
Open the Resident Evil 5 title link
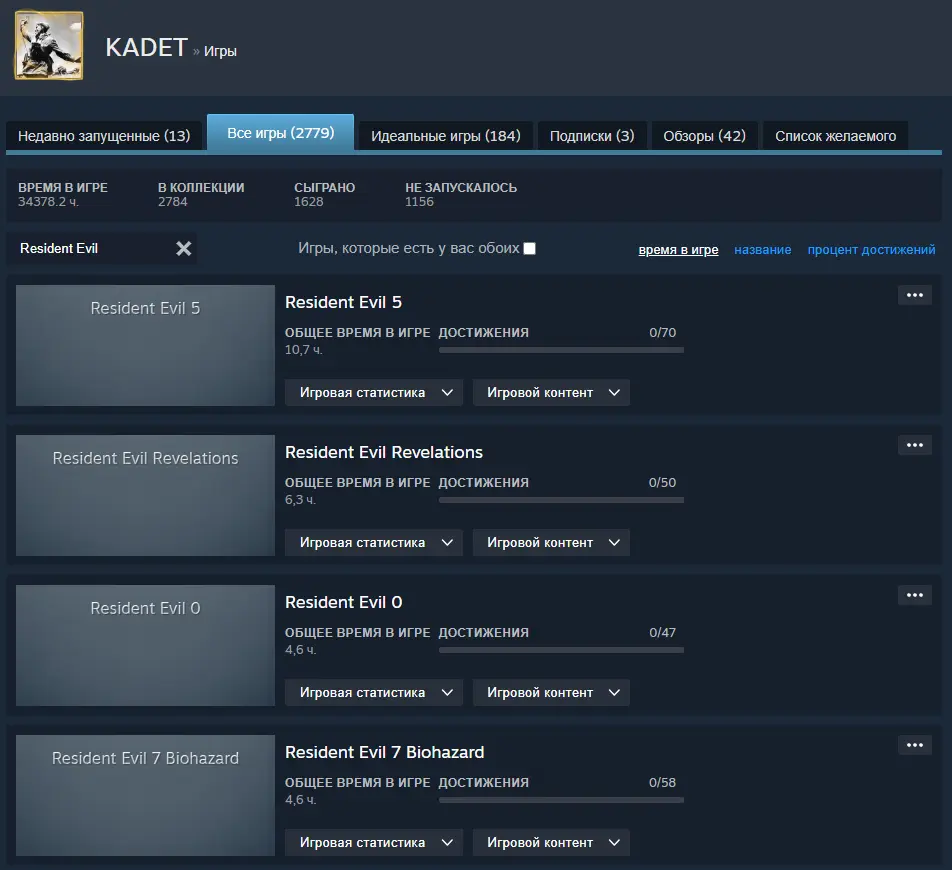click(x=344, y=302)
